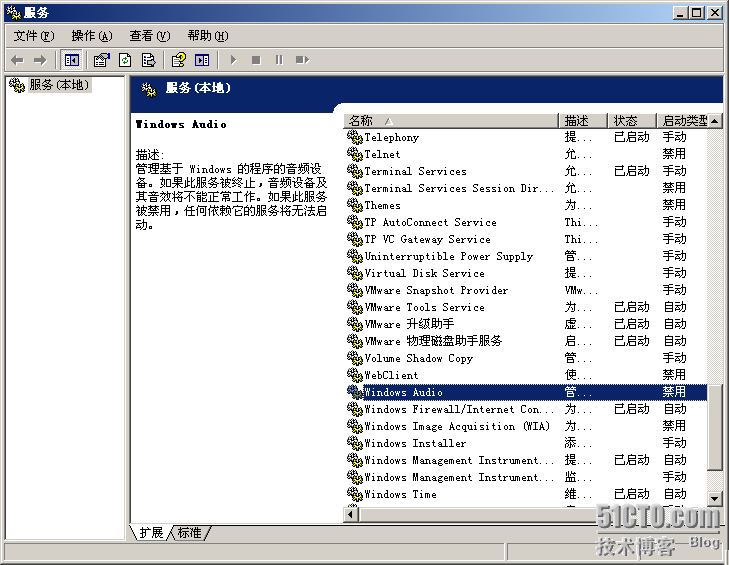Click the 禁用 startup type for Windows Audio
Screen dimensions: 729x565
coord(674,392)
